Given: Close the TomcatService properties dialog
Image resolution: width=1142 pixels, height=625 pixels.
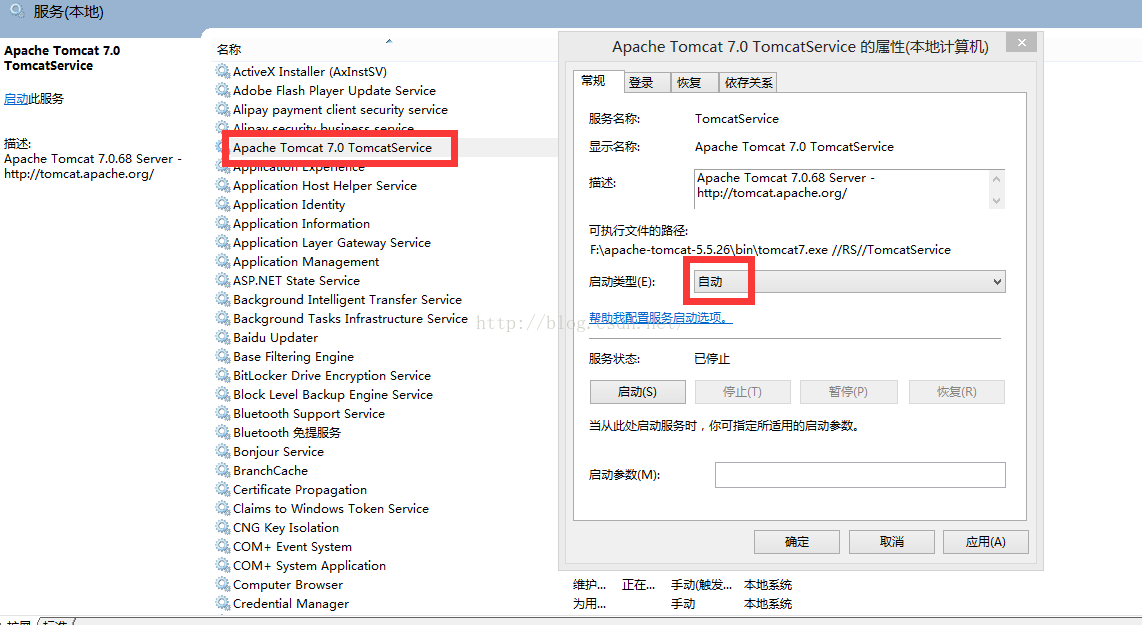Looking at the screenshot, I should click(1022, 42).
